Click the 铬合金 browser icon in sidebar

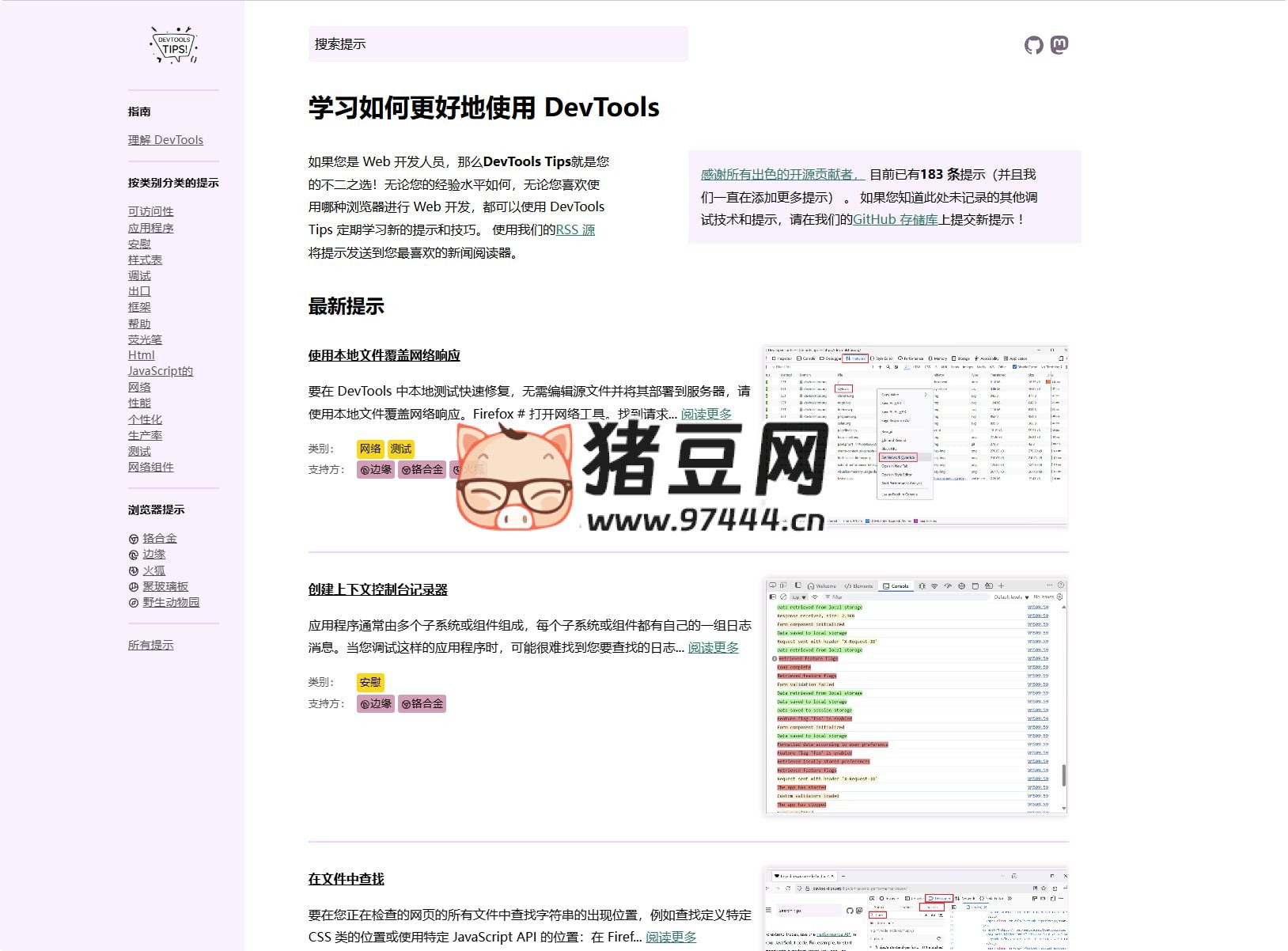134,540
